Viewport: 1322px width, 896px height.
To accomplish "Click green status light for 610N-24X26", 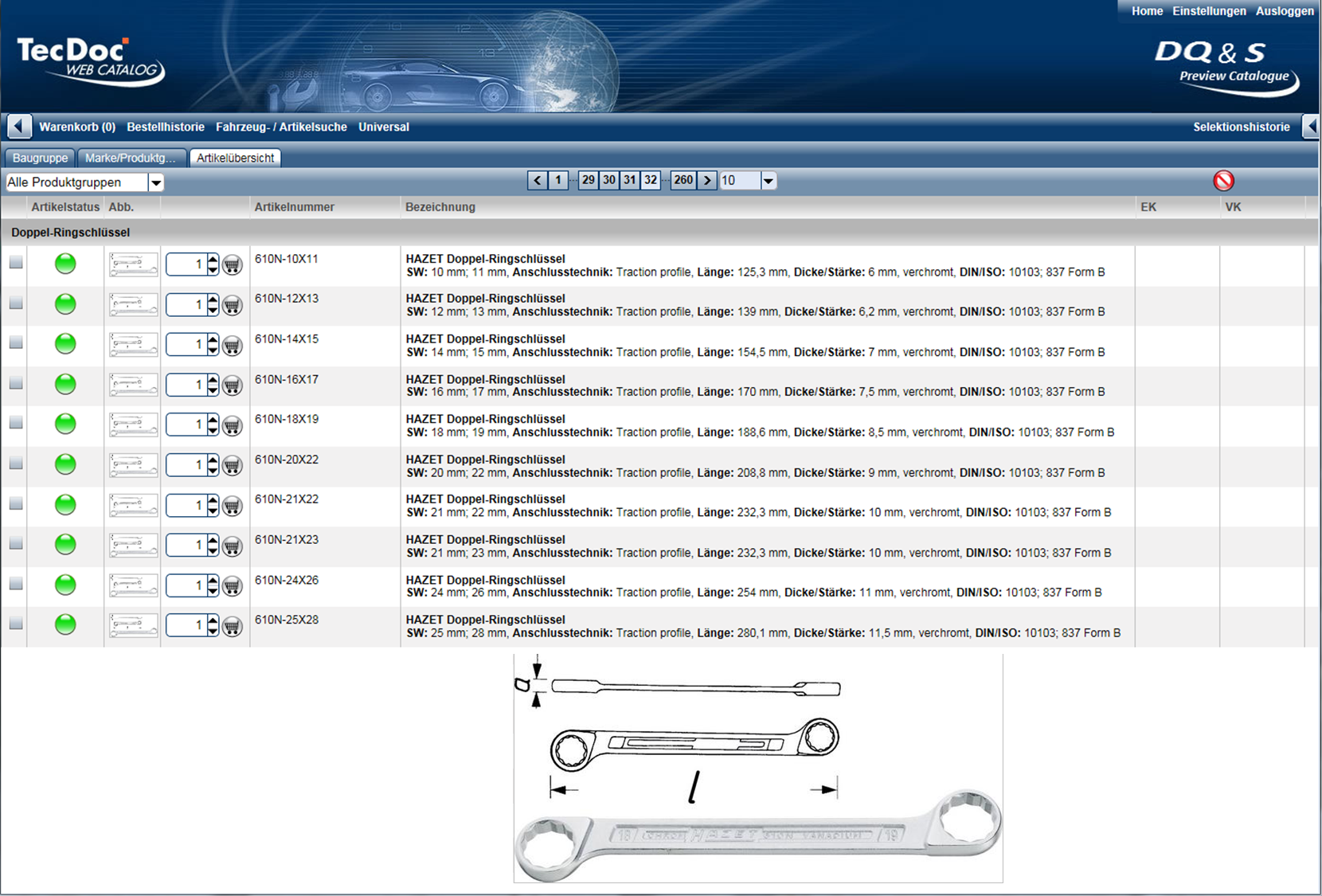I will (65, 585).
